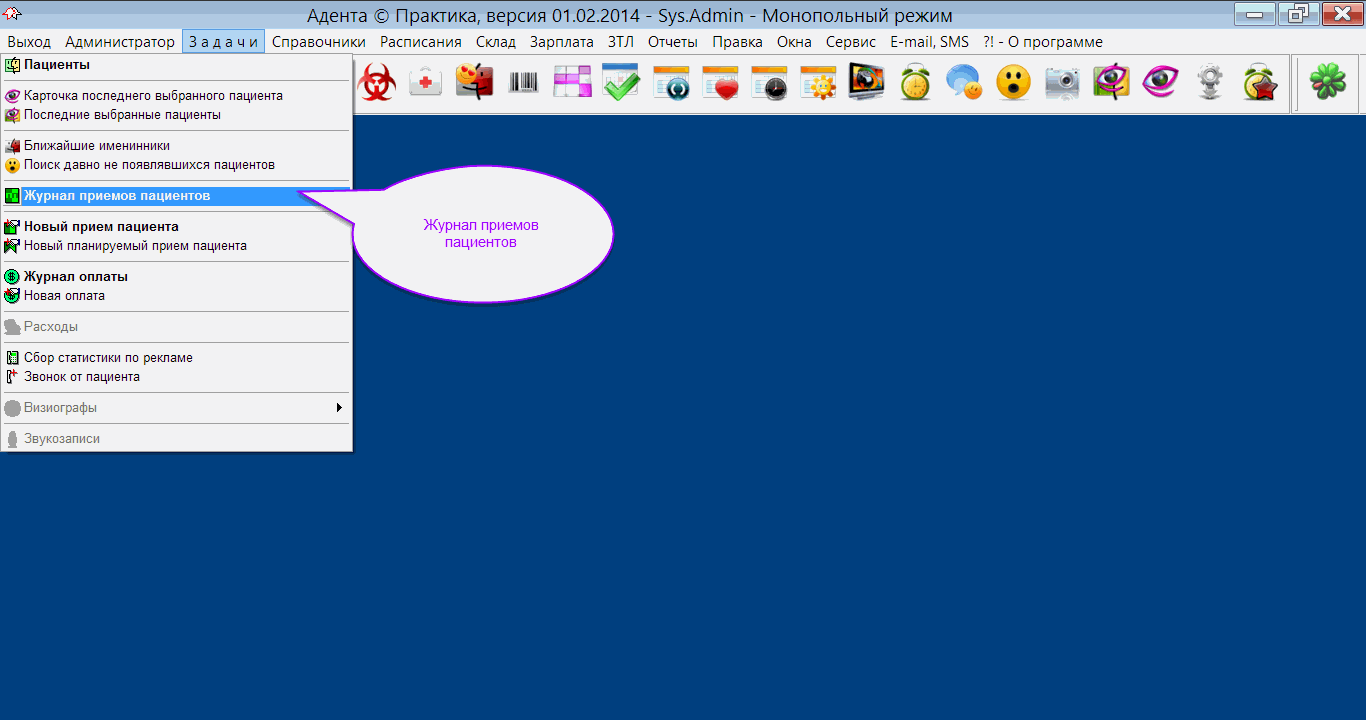Open the E-mail, SMS menu
1366x720 pixels.
pos(929,42)
